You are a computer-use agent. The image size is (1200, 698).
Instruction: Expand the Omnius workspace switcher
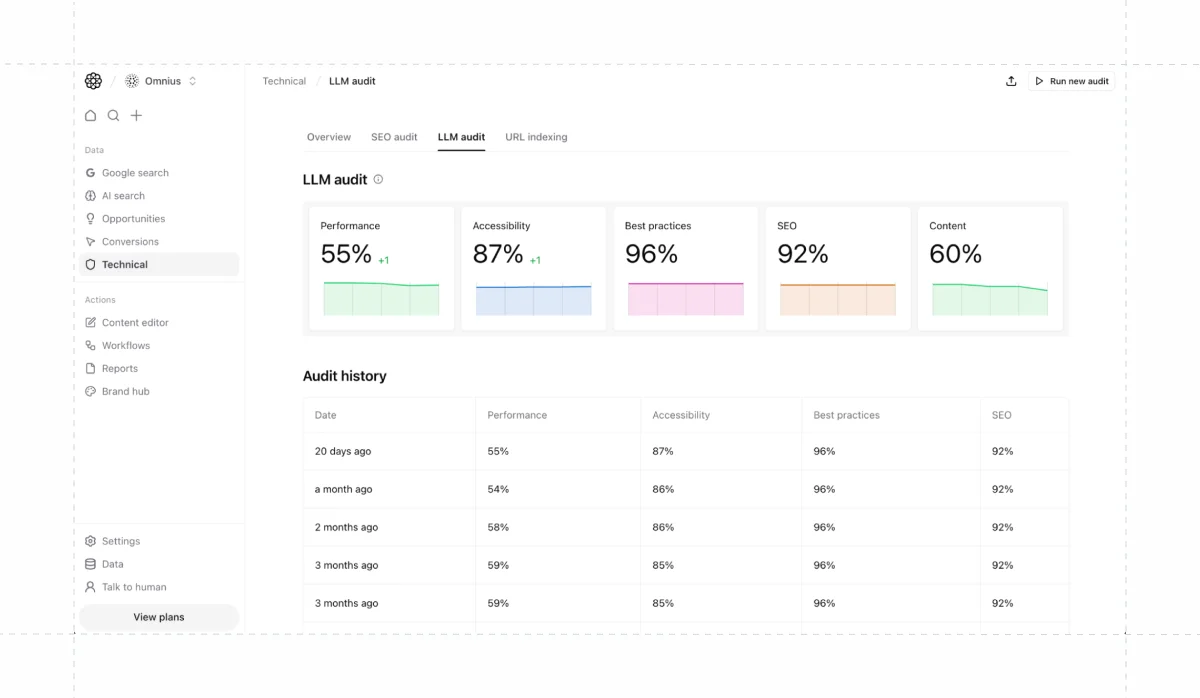[162, 81]
